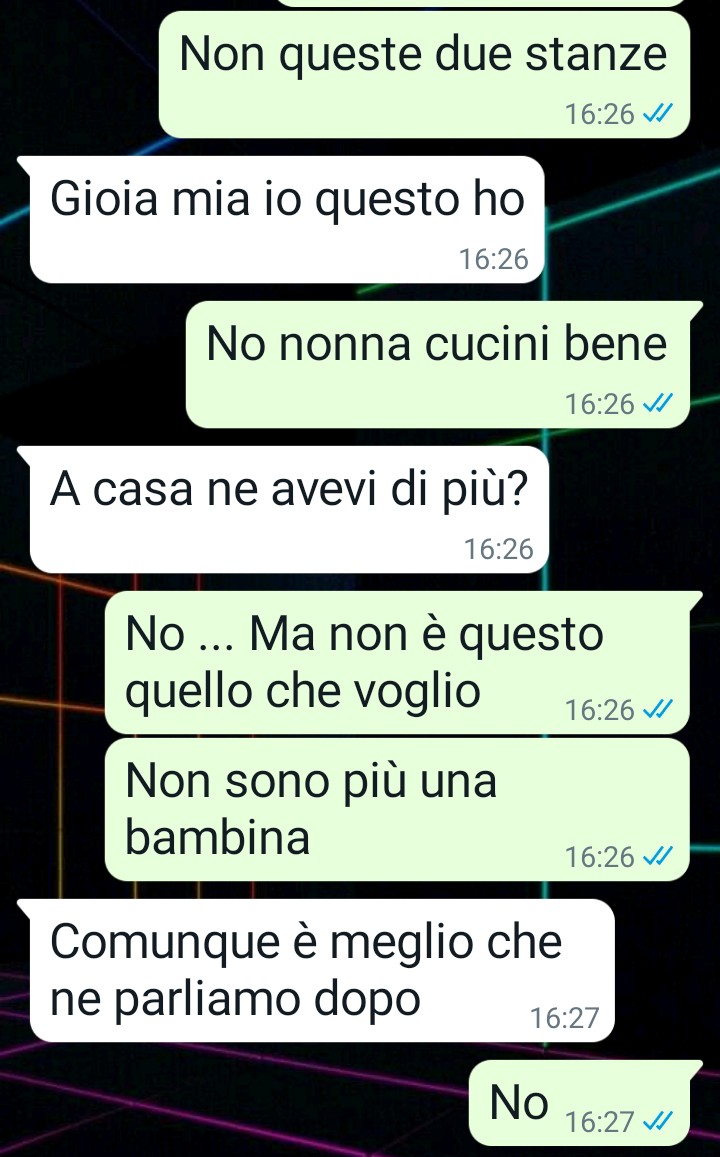The image size is (720, 1157).
Task: Tap timestamp under 'A casa ne avevi di più?'
Action: pos(498,549)
